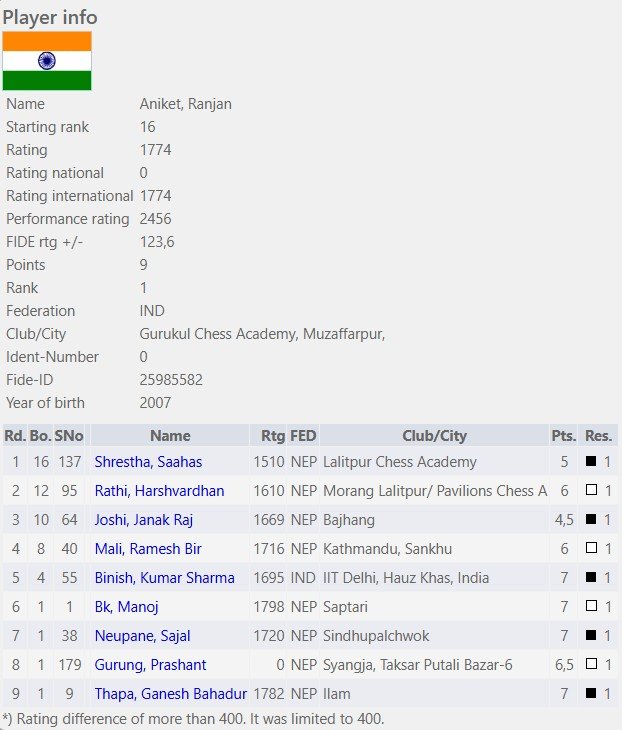
Task: Click the Name column header
Action: (x=170, y=436)
